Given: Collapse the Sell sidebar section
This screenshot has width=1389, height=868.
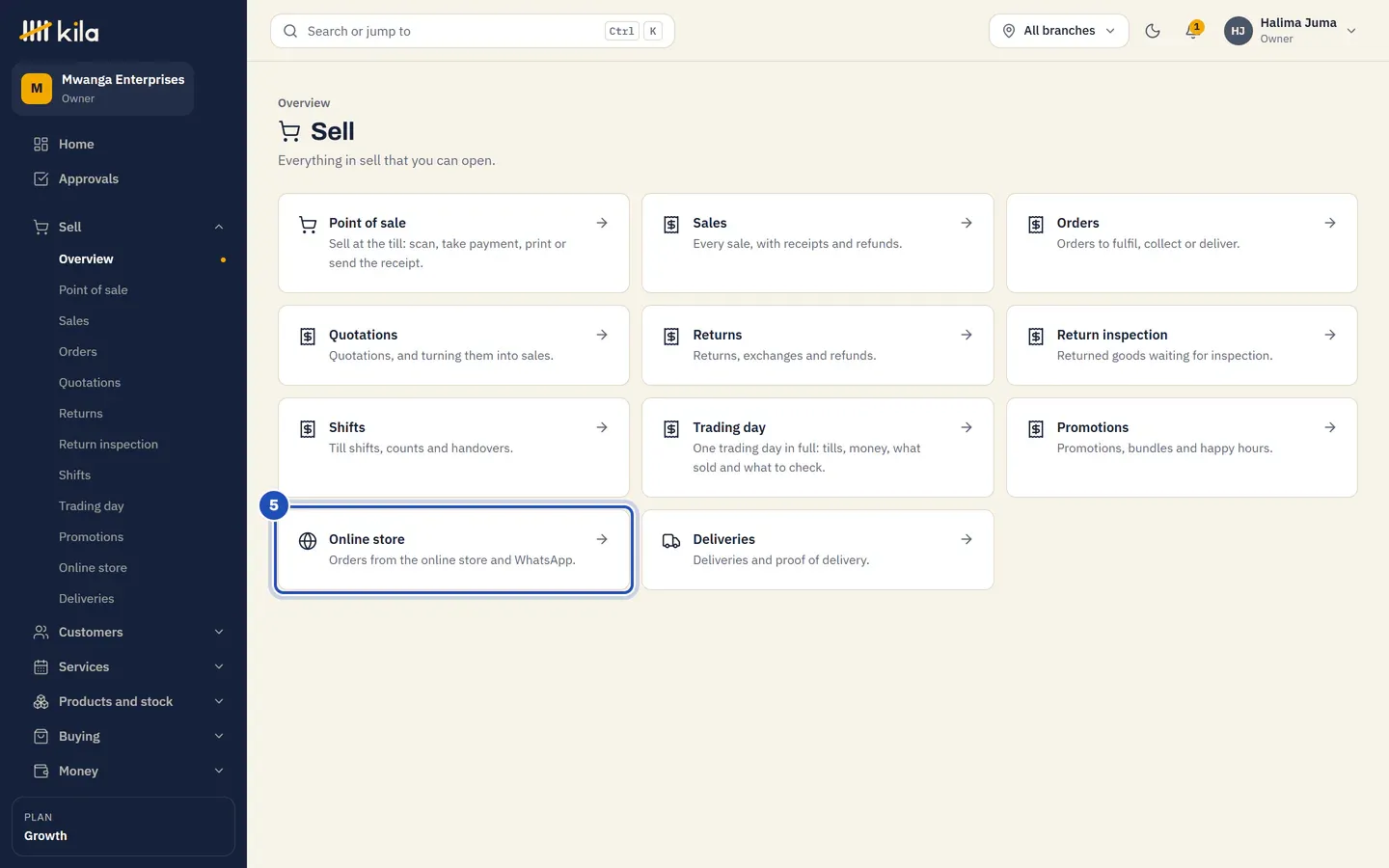Looking at the screenshot, I should (x=131, y=227).
